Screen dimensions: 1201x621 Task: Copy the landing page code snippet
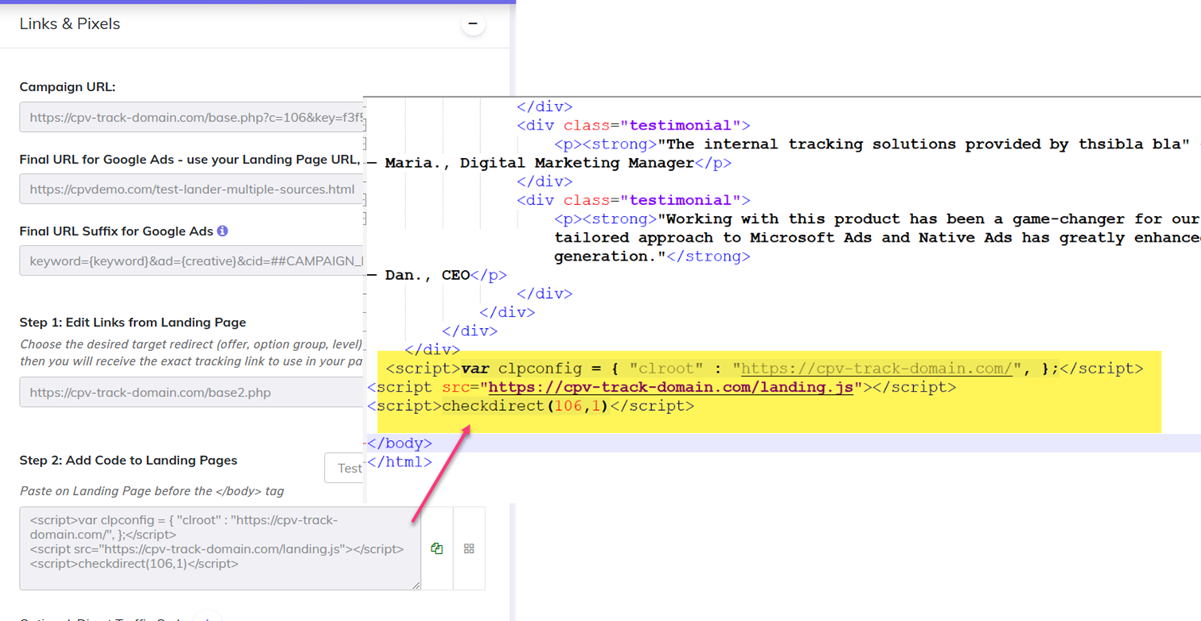(x=437, y=548)
